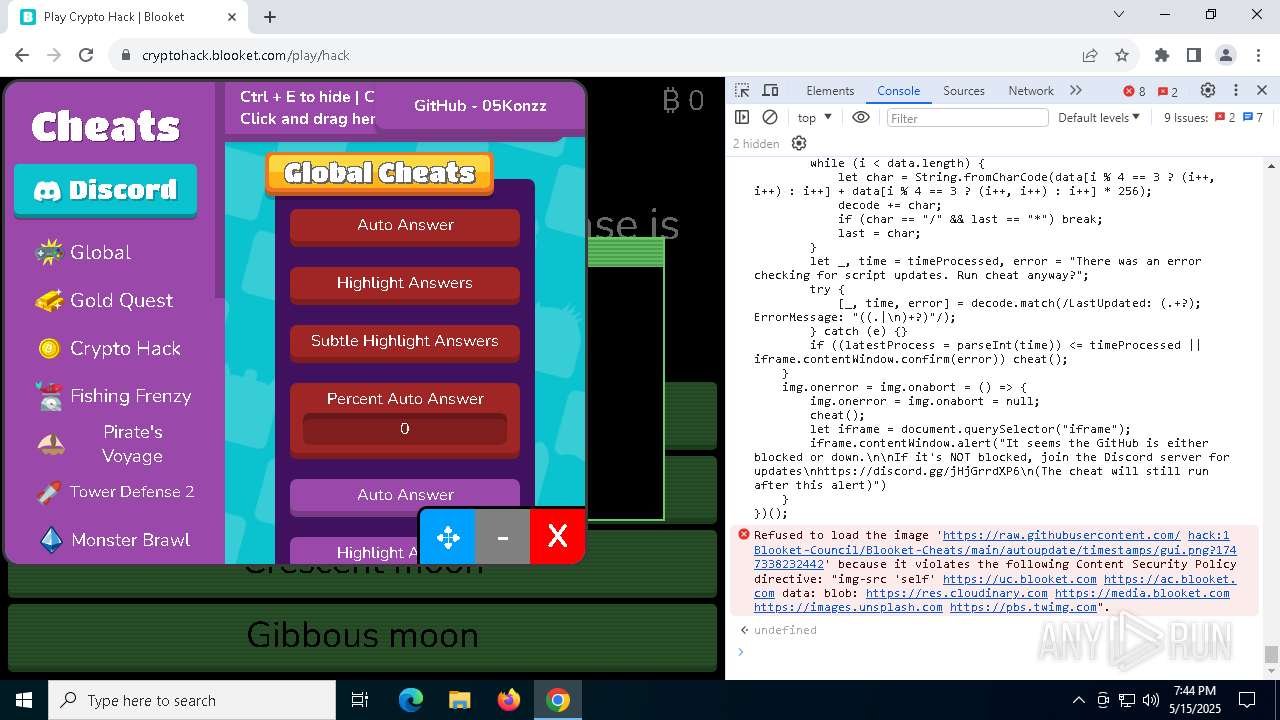Select Tower Defense 2 cheats category

click(115, 492)
